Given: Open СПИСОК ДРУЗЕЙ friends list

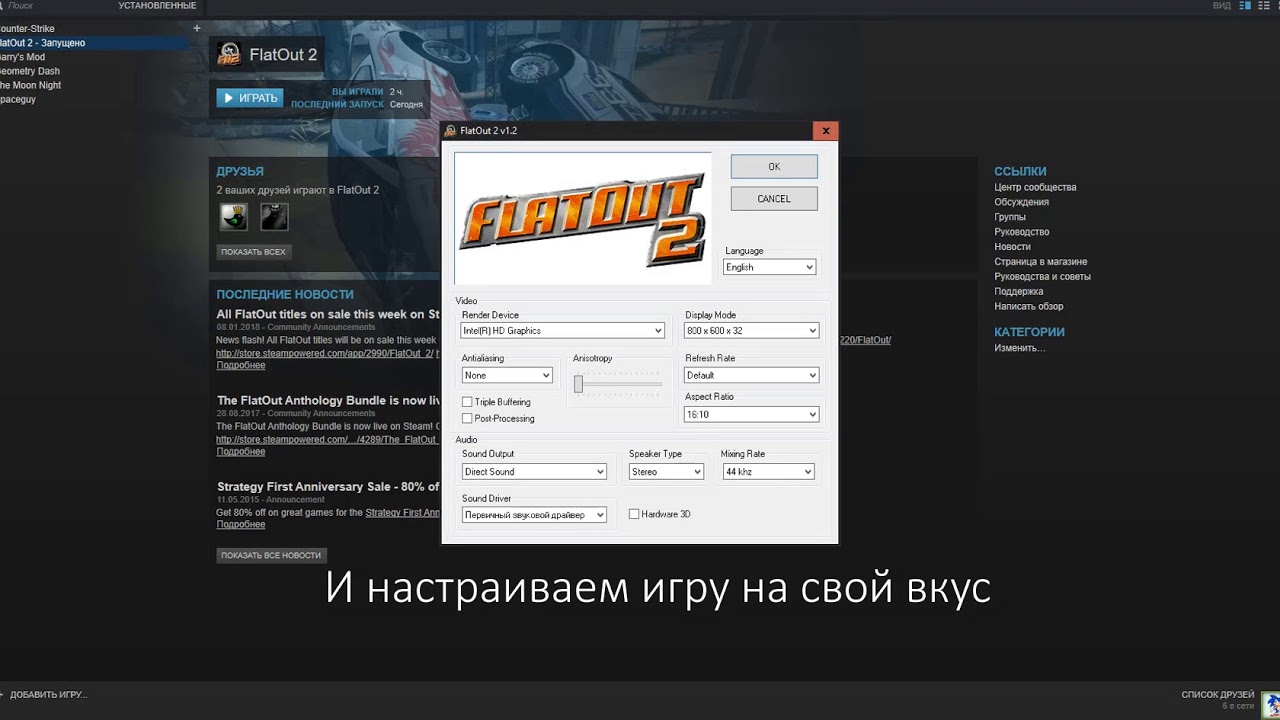Looking at the screenshot, I should tap(1217, 694).
